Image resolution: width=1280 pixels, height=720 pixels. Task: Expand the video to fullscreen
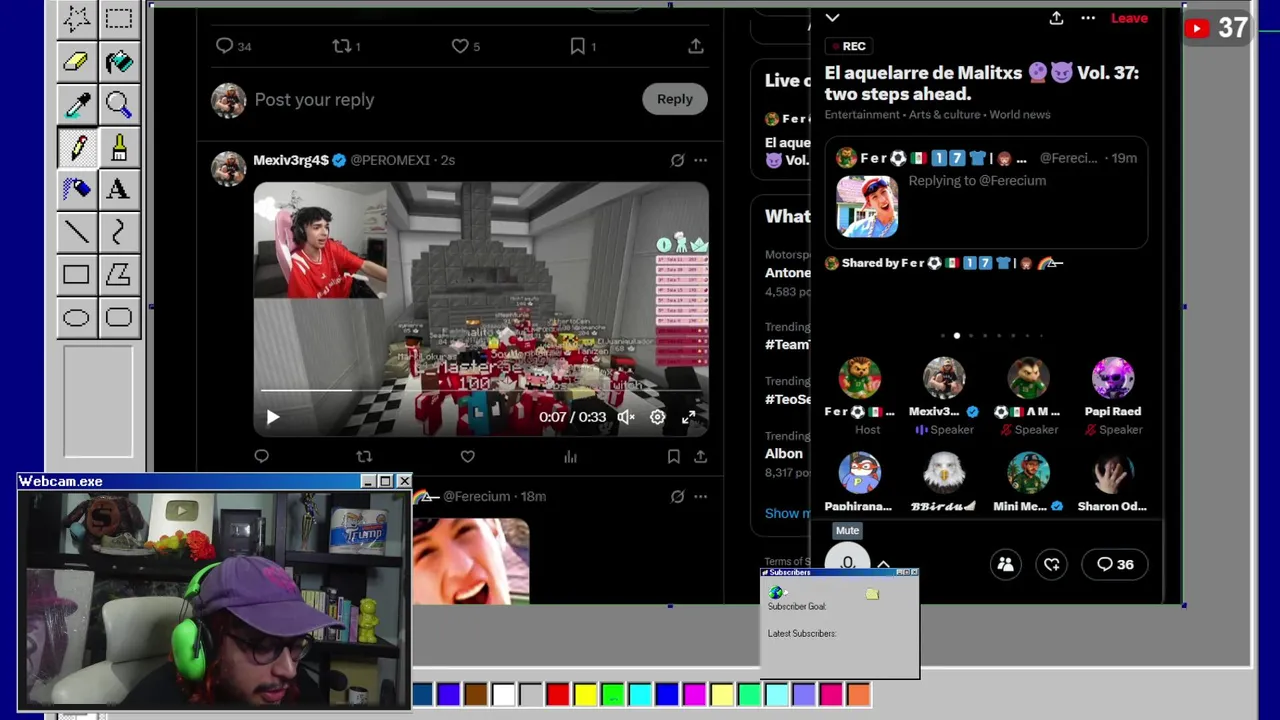pyautogui.click(x=688, y=417)
